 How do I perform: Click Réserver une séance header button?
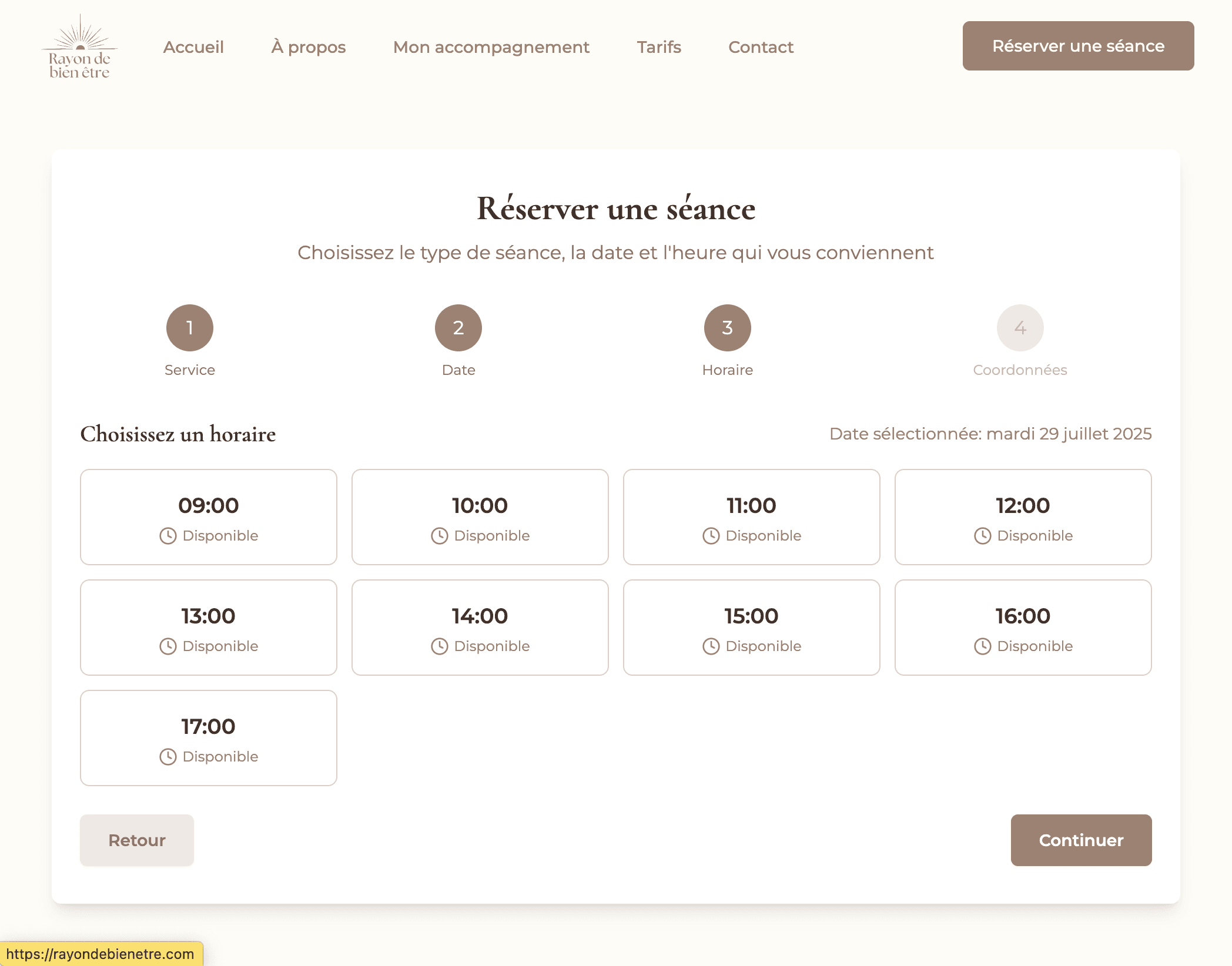1078,46
